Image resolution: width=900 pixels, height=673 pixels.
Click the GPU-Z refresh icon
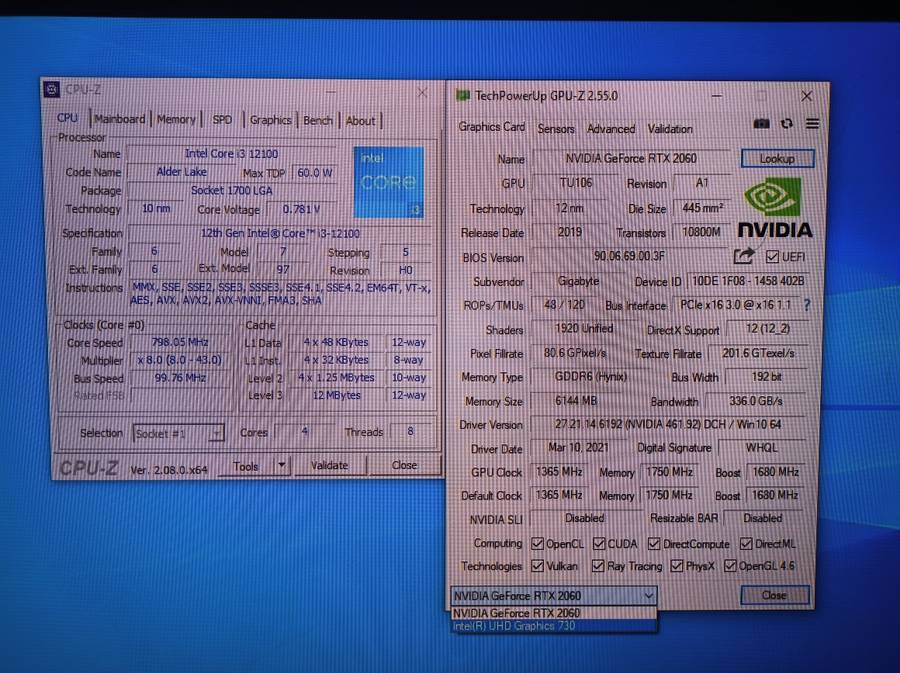click(x=787, y=124)
